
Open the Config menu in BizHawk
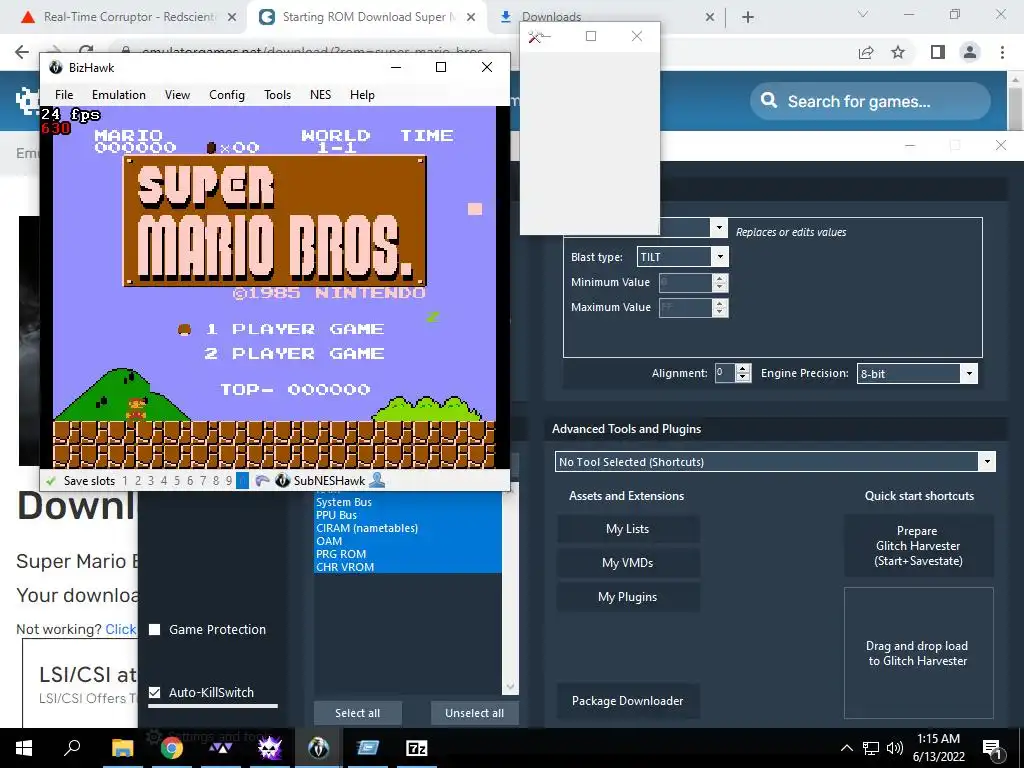point(227,95)
